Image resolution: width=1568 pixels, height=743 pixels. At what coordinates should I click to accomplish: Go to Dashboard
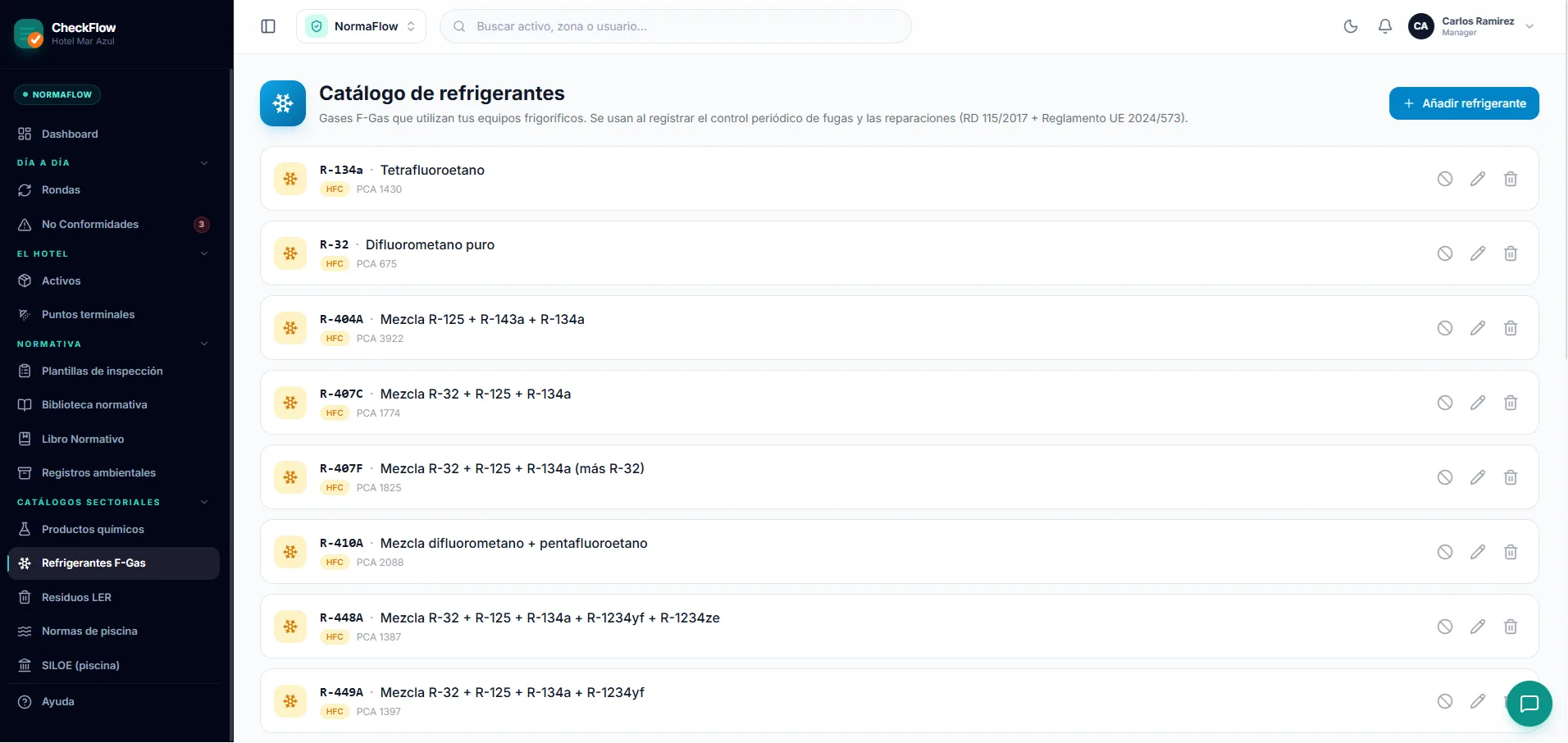114,134
